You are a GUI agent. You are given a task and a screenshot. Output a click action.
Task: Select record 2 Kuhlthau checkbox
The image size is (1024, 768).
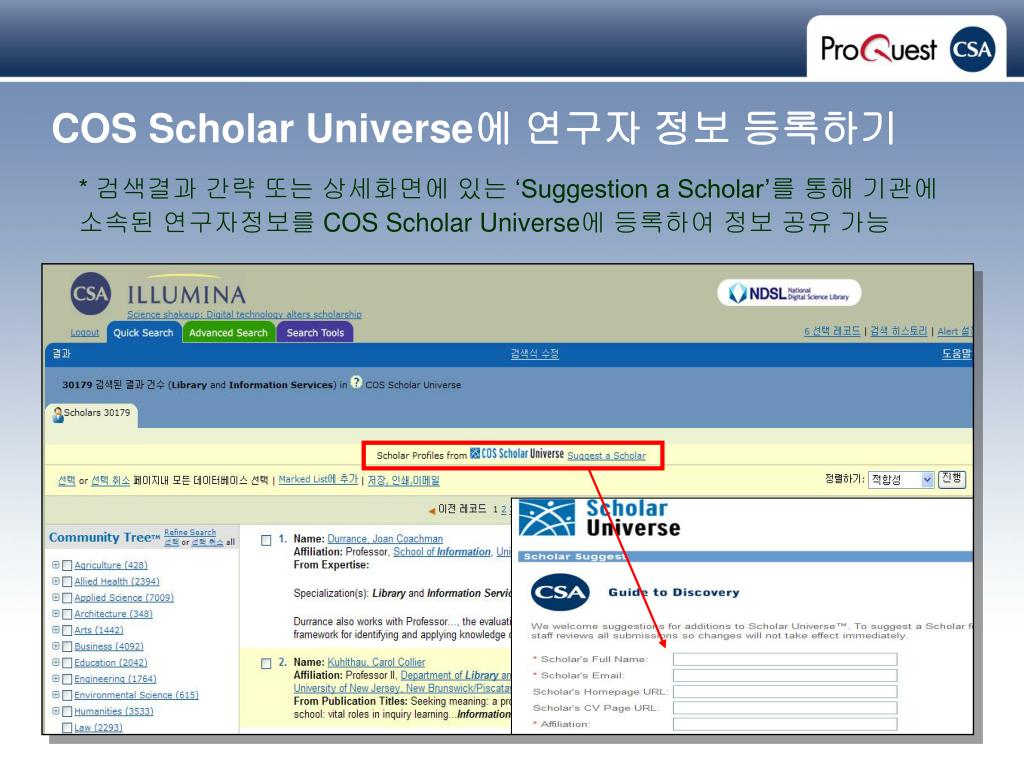[x=266, y=664]
